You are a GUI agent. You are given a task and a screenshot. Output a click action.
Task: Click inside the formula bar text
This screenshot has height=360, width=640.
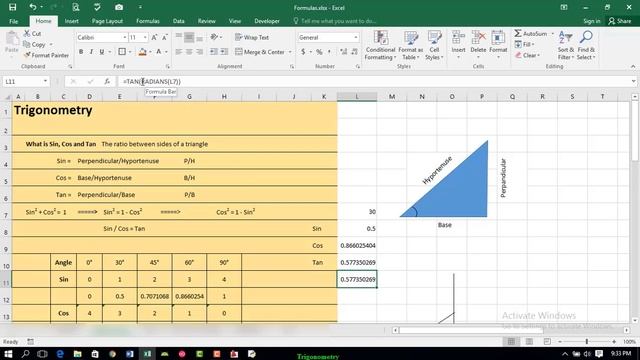tap(152, 82)
